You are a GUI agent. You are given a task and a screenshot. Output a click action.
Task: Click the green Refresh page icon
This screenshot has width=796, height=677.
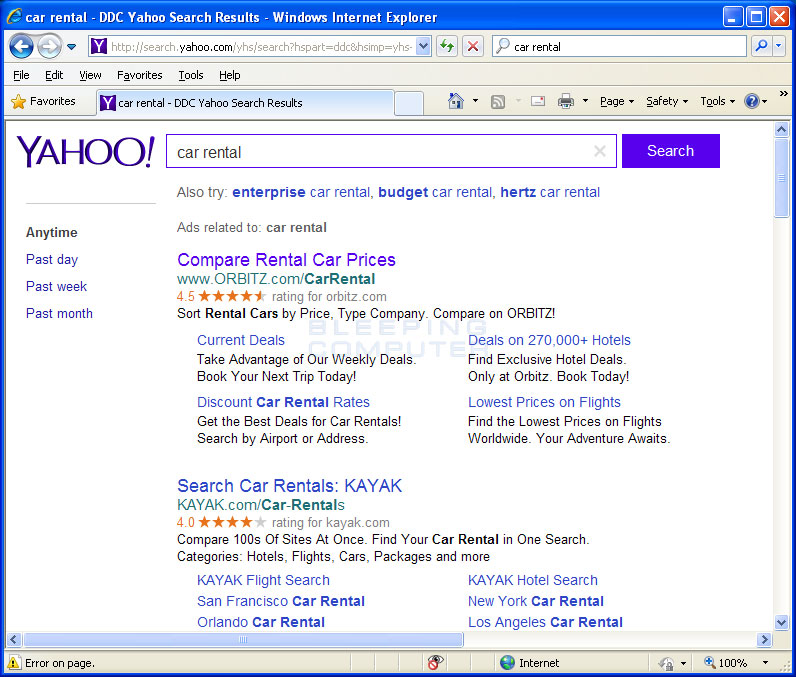(447, 47)
